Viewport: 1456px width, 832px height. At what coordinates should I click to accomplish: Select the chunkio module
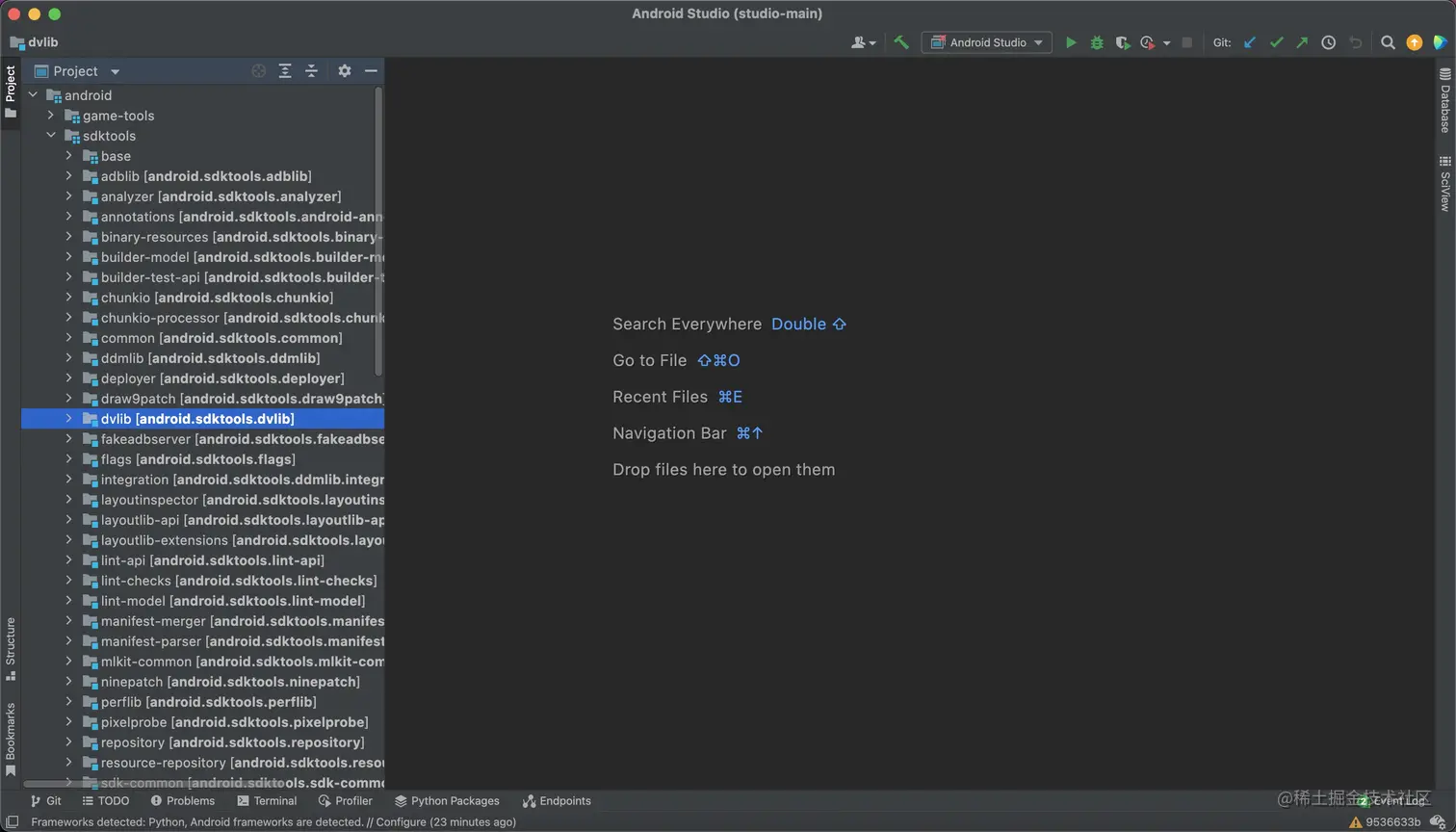pos(203,298)
